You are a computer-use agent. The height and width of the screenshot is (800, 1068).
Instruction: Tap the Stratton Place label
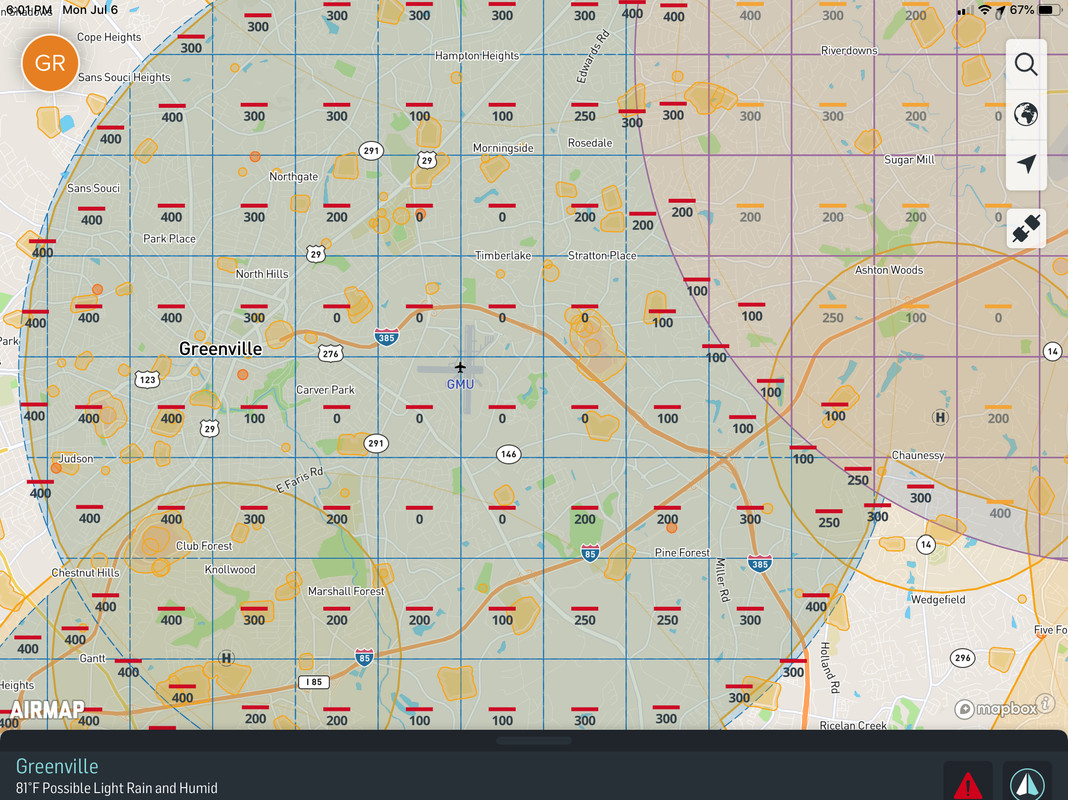(602, 255)
